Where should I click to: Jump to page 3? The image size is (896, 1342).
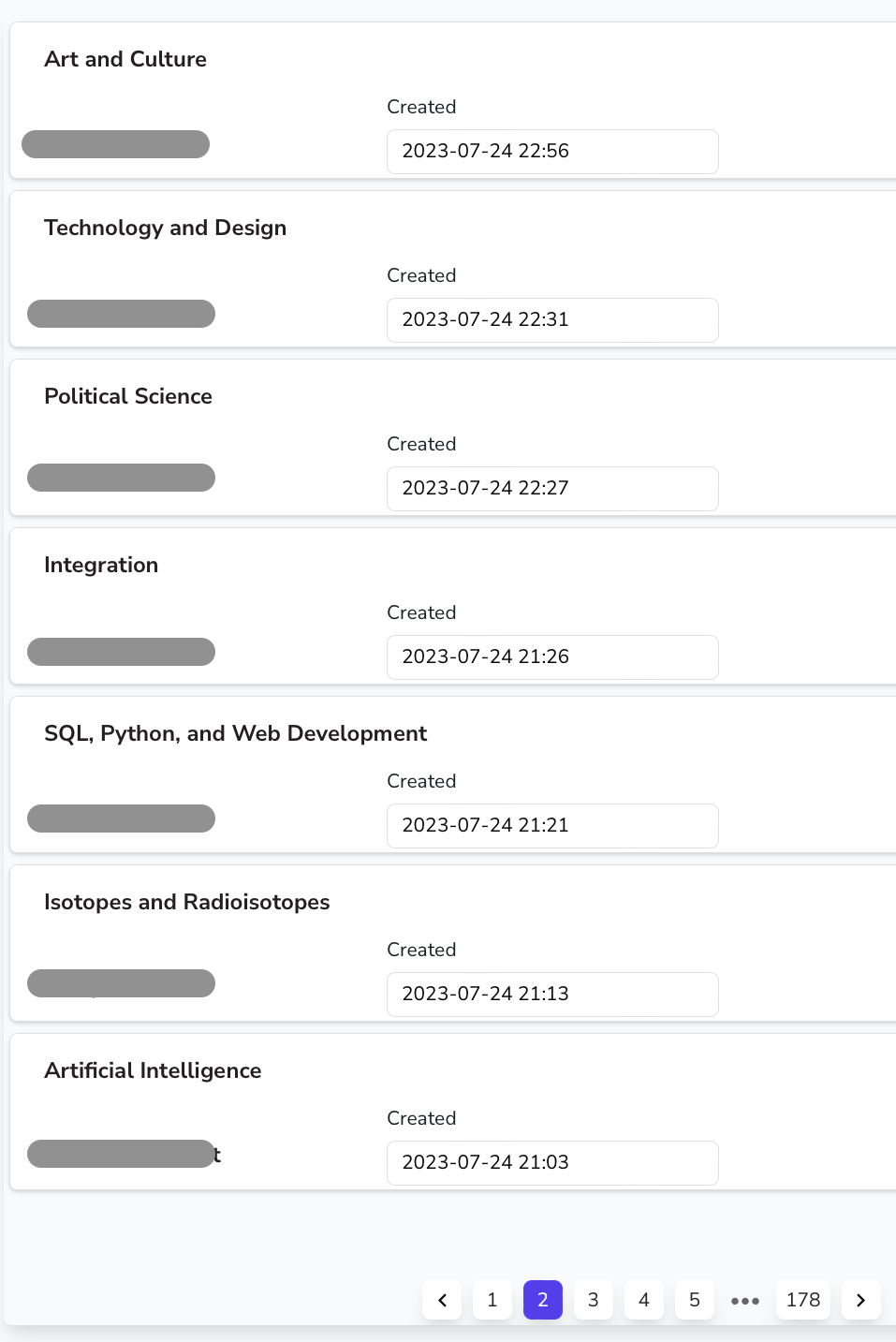tap(594, 1300)
